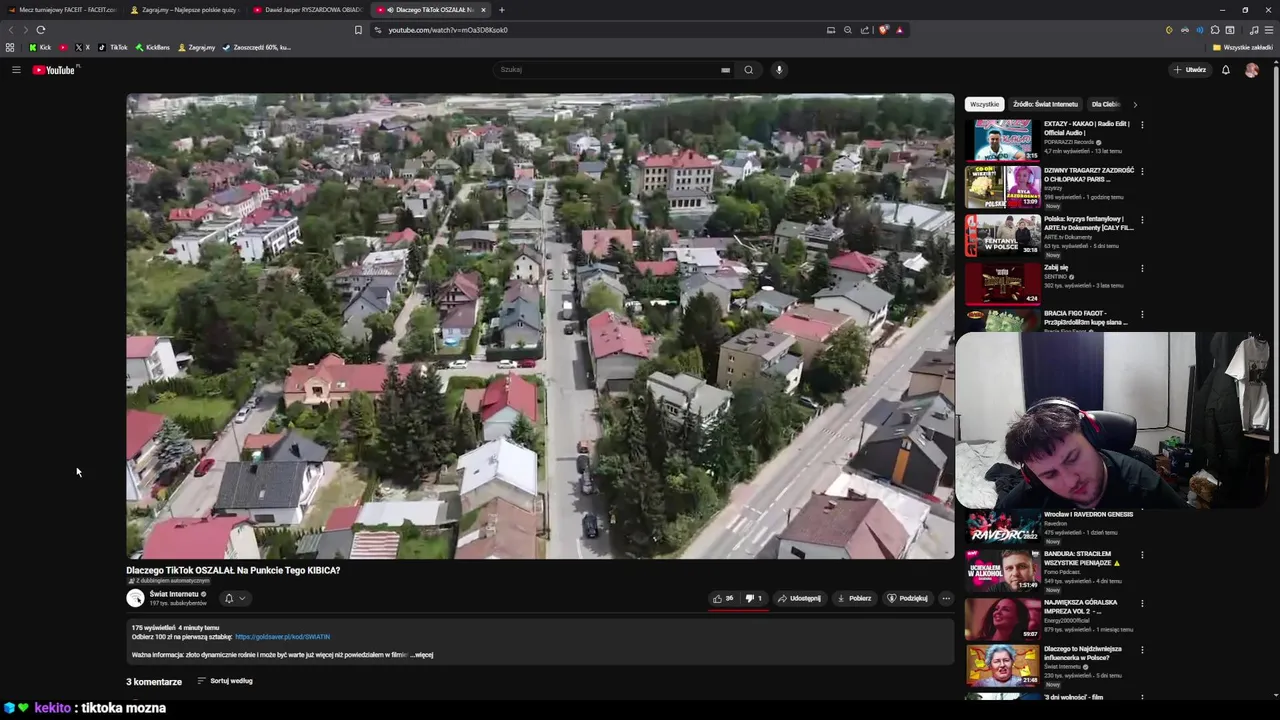The image size is (1280, 720).
Task: Dislike the video with thumbs down
Action: pyautogui.click(x=754, y=598)
